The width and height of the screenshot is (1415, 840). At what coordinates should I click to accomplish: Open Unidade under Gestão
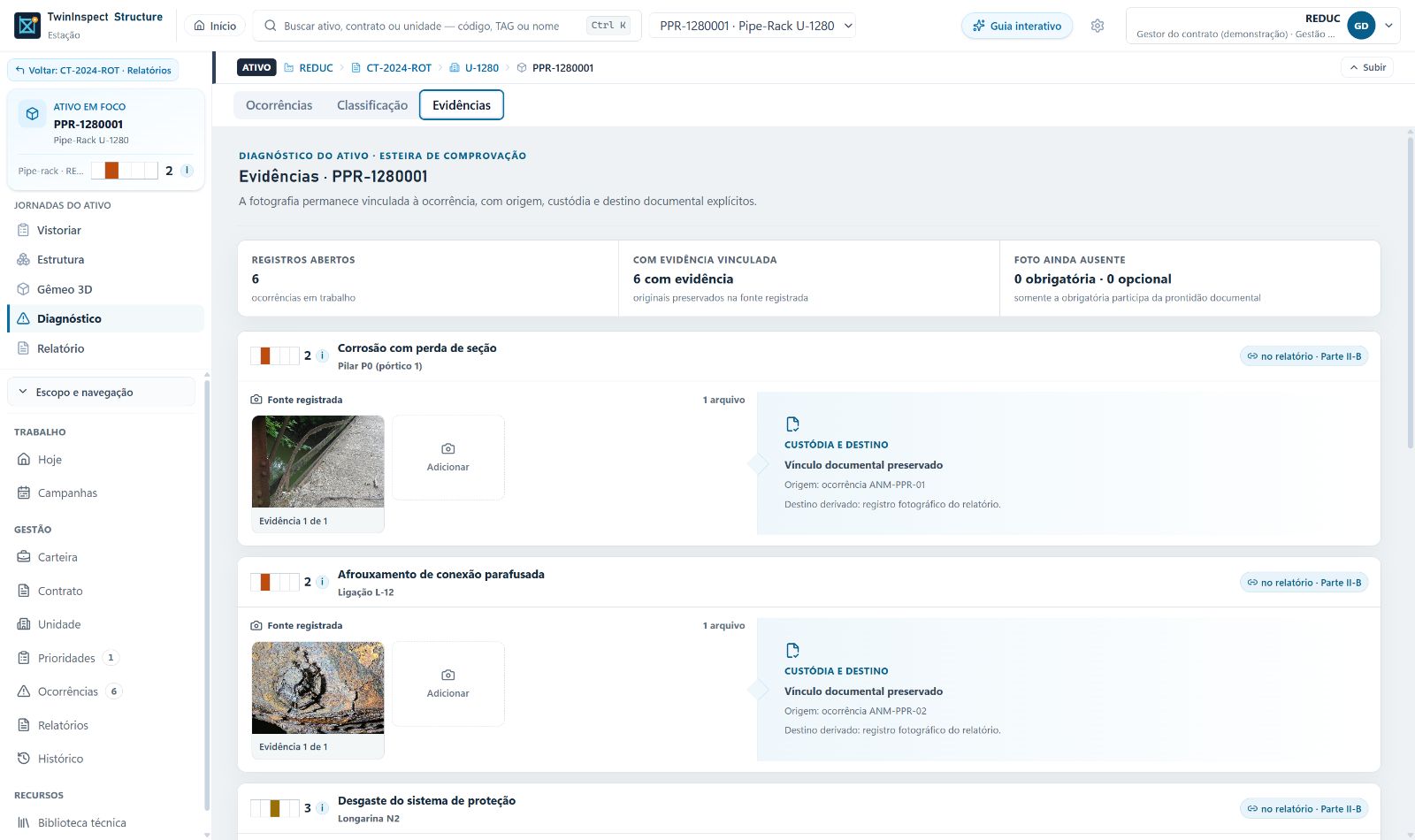101,624
